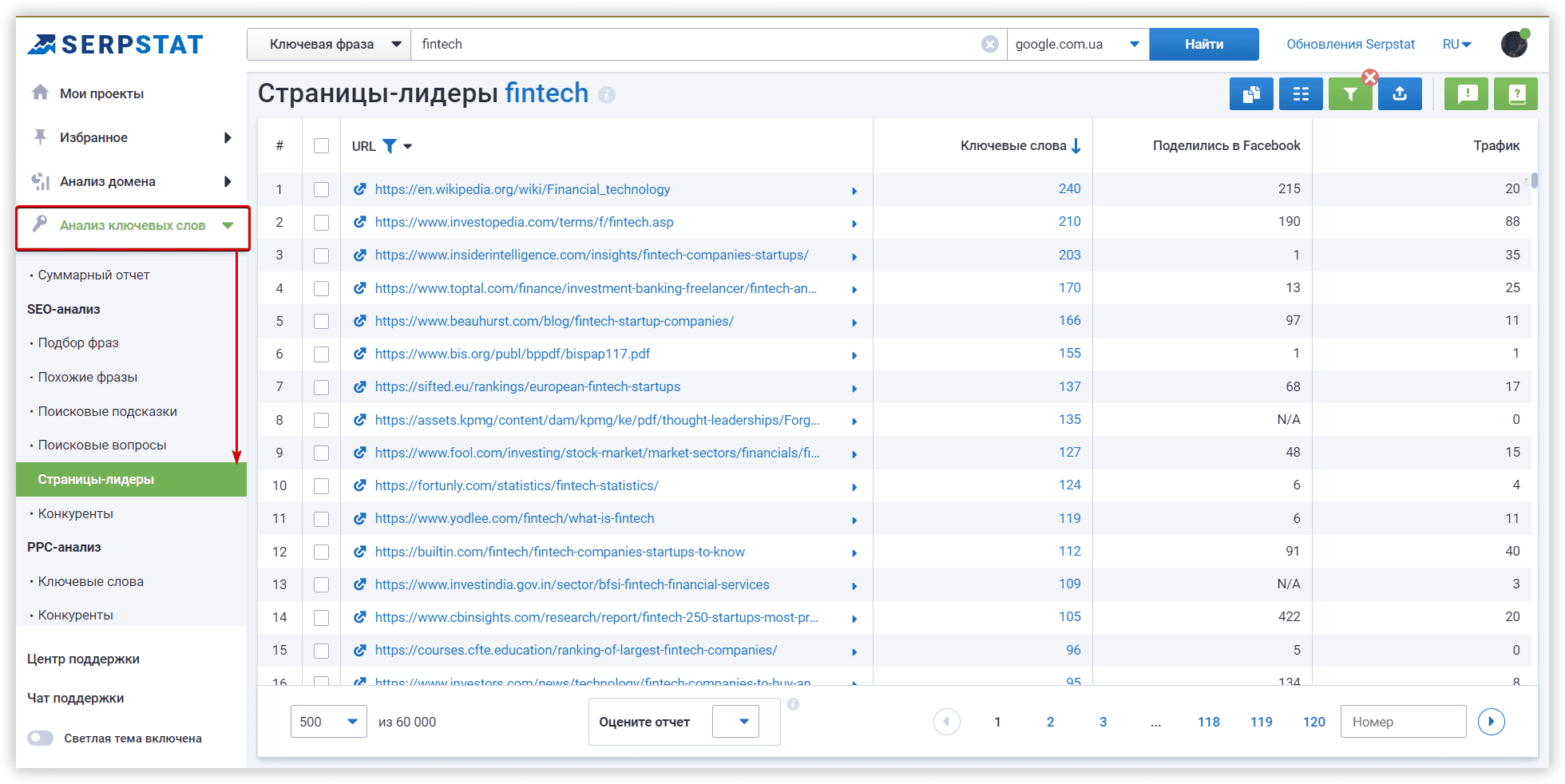Open the investopedia fintech URL link
The width and height of the screenshot is (1565, 784).
[x=524, y=222]
